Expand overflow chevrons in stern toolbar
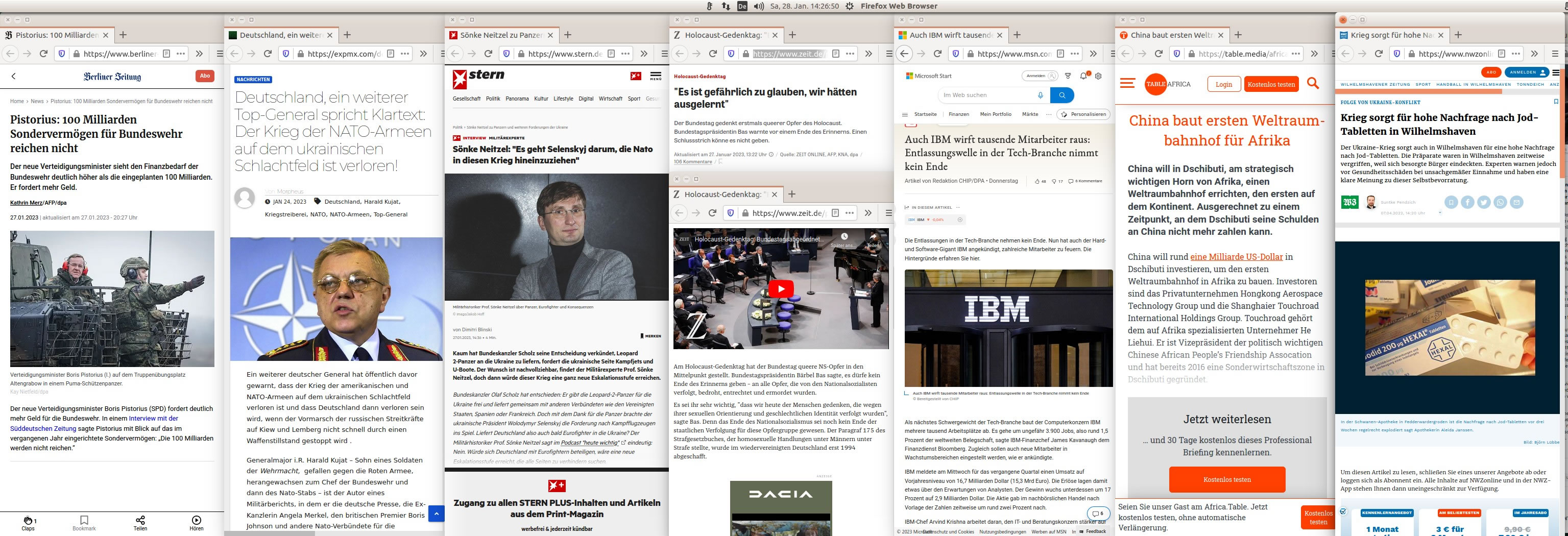 [643, 54]
